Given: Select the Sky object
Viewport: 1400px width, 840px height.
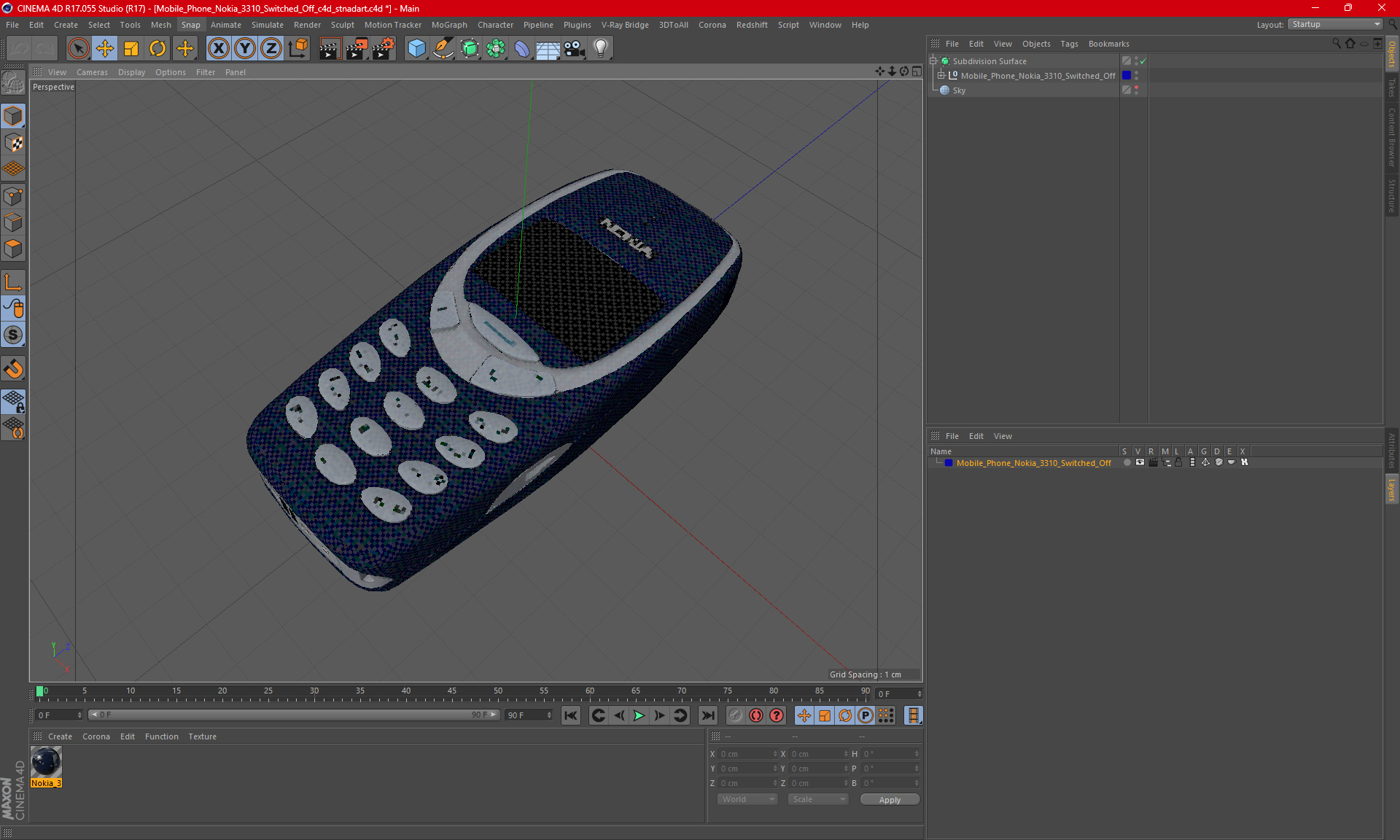Looking at the screenshot, I should [x=959, y=90].
